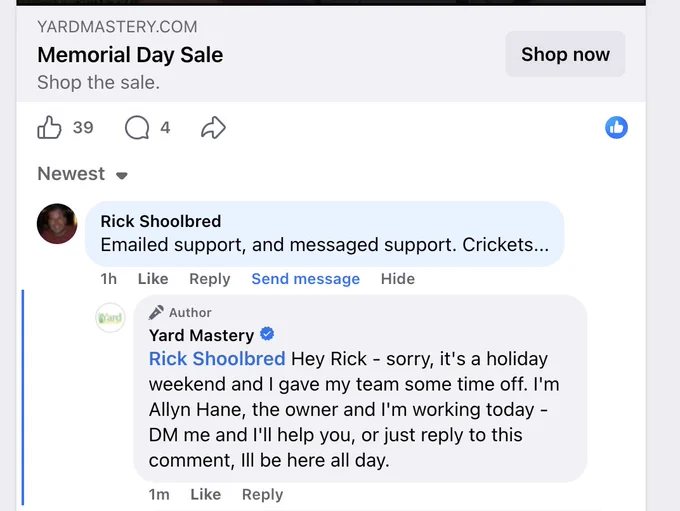Click the blue verified badge by Yard Mastery
Image resolution: width=680 pixels, height=511 pixels.
pos(267,334)
